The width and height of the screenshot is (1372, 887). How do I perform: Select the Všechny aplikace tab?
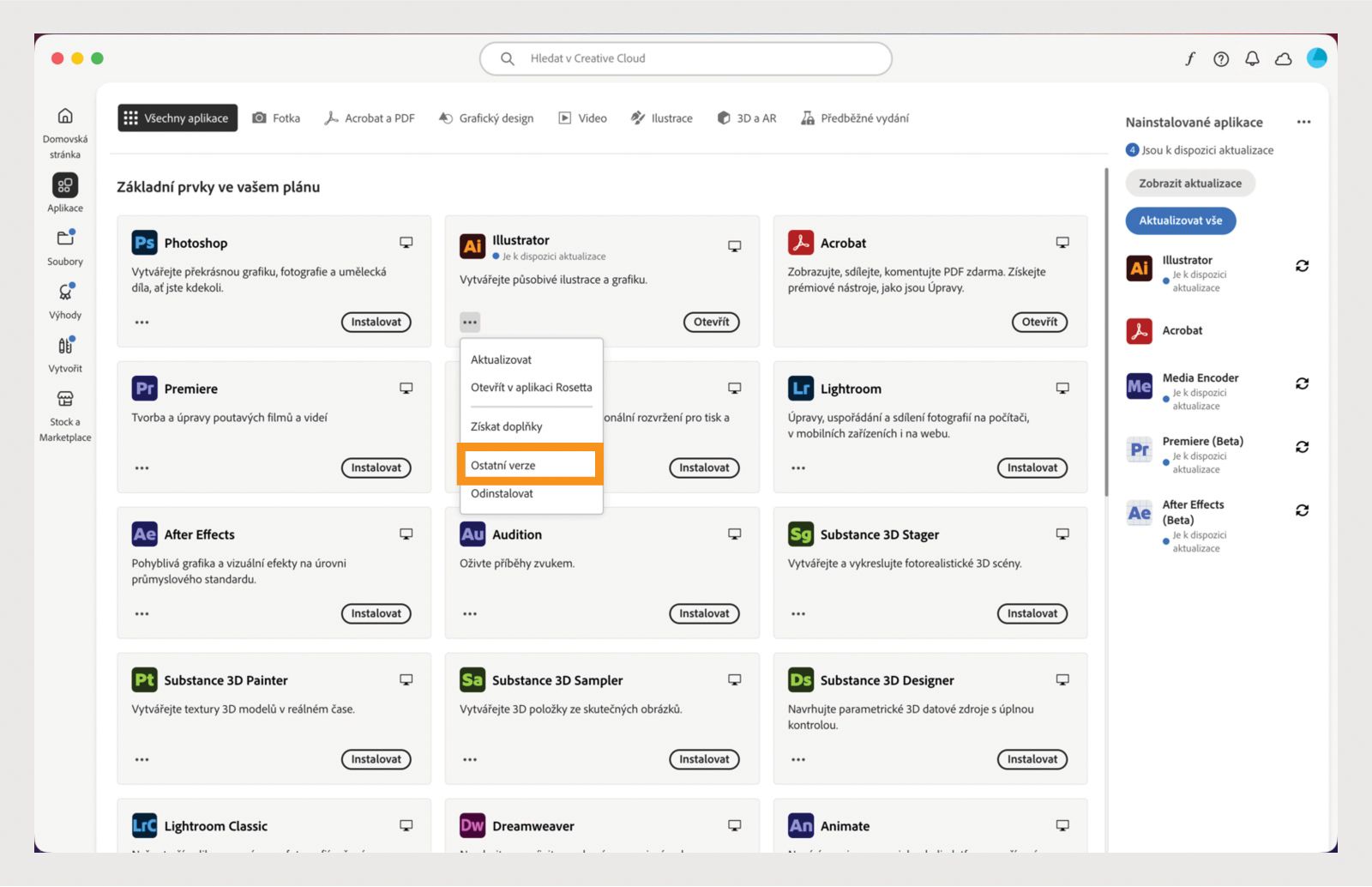point(178,118)
